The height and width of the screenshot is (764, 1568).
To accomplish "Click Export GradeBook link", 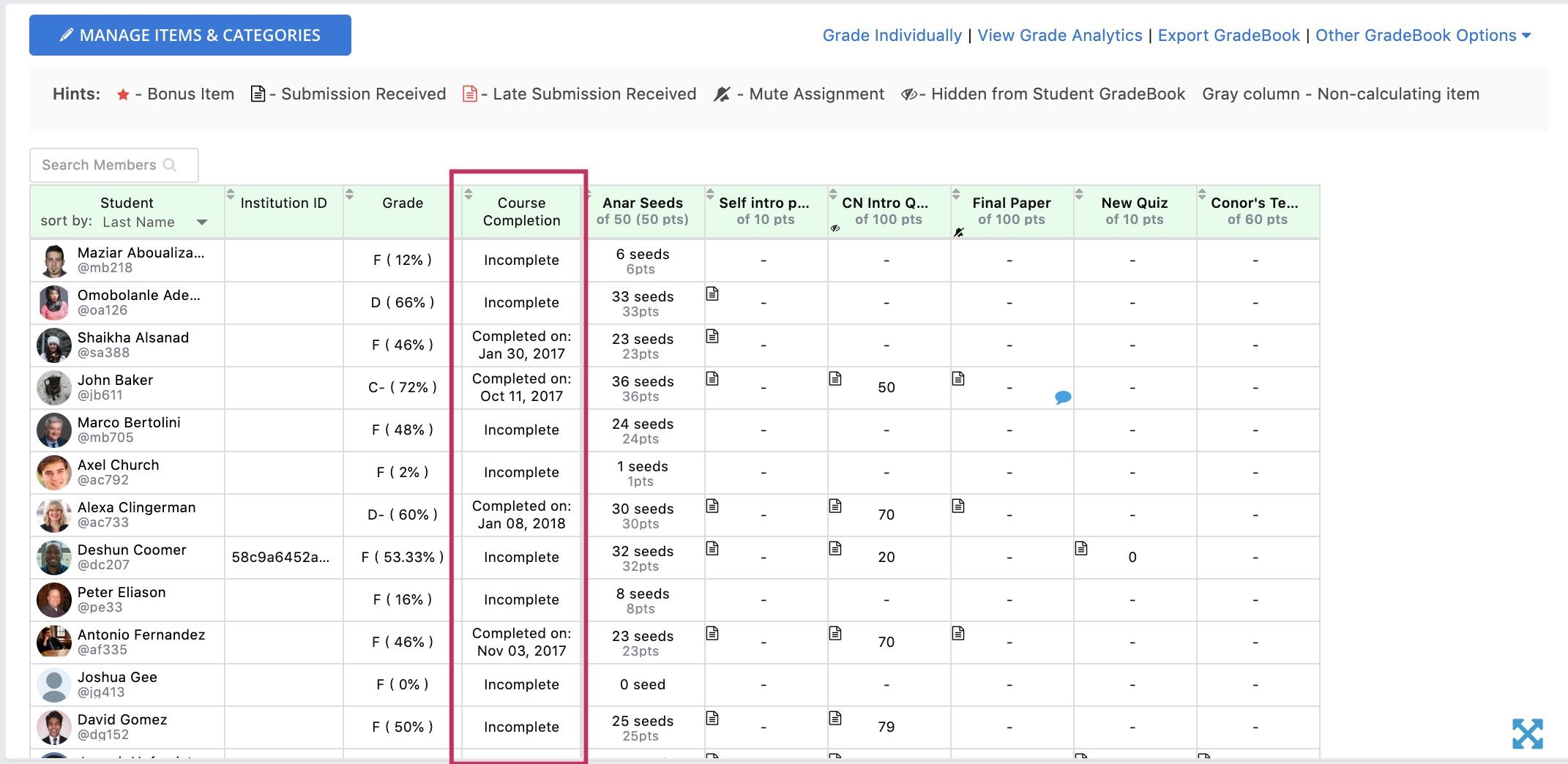I will pyautogui.click(x=1228, y=35).
